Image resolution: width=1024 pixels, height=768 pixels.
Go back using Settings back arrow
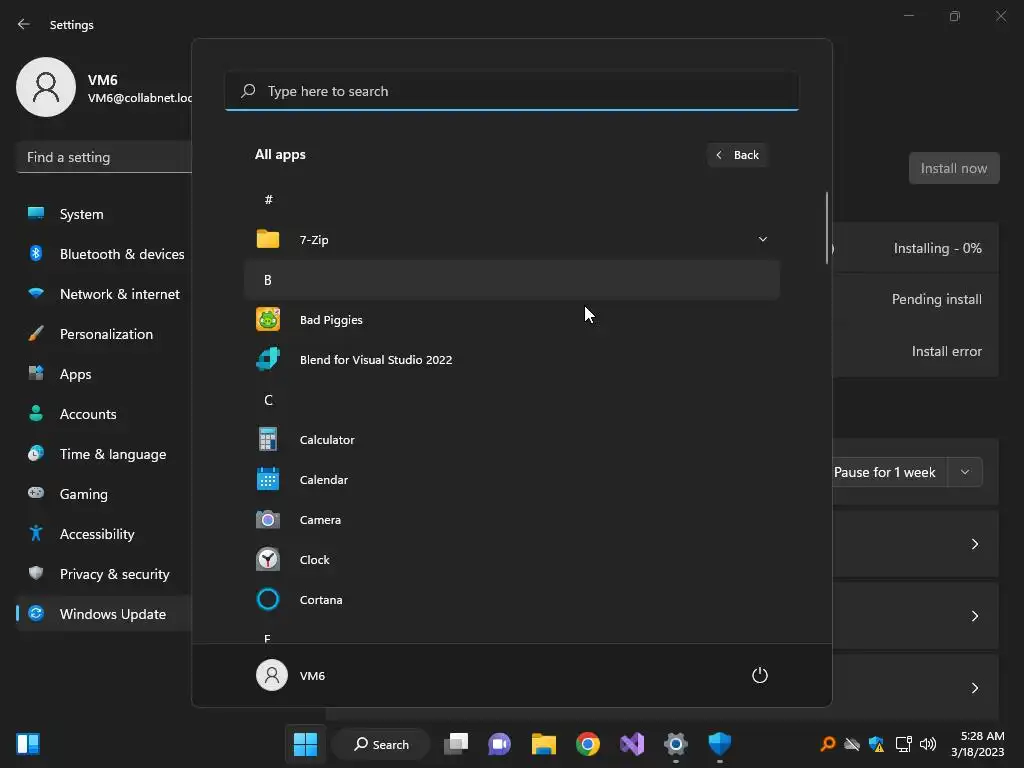click(x=24, y=24)
